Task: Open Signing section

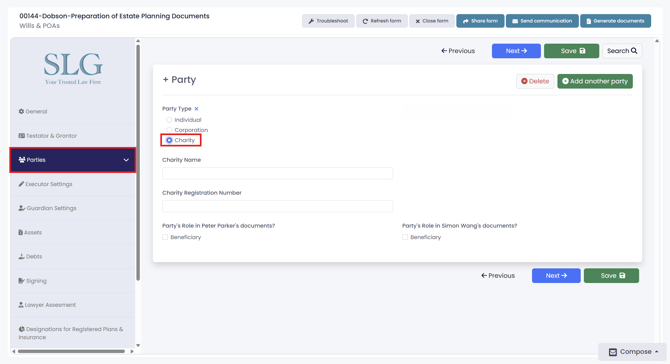Action: [73, 281]
